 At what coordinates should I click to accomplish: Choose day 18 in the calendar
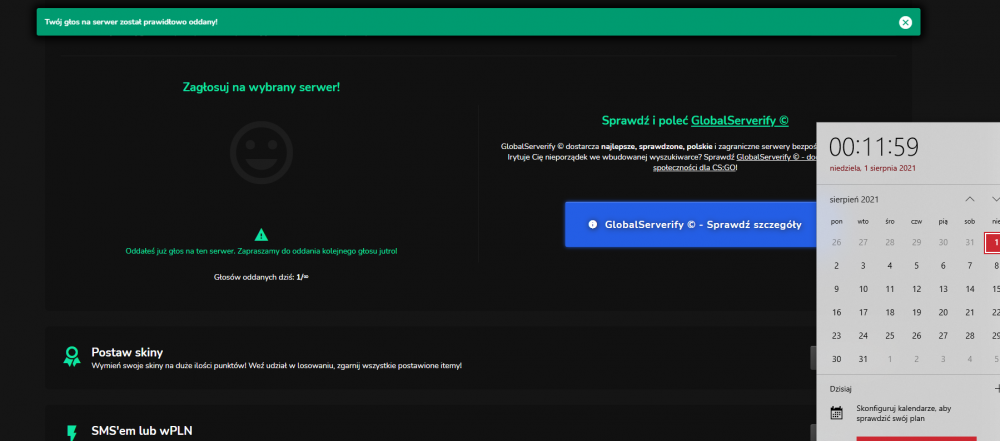[x=890, y=313]
